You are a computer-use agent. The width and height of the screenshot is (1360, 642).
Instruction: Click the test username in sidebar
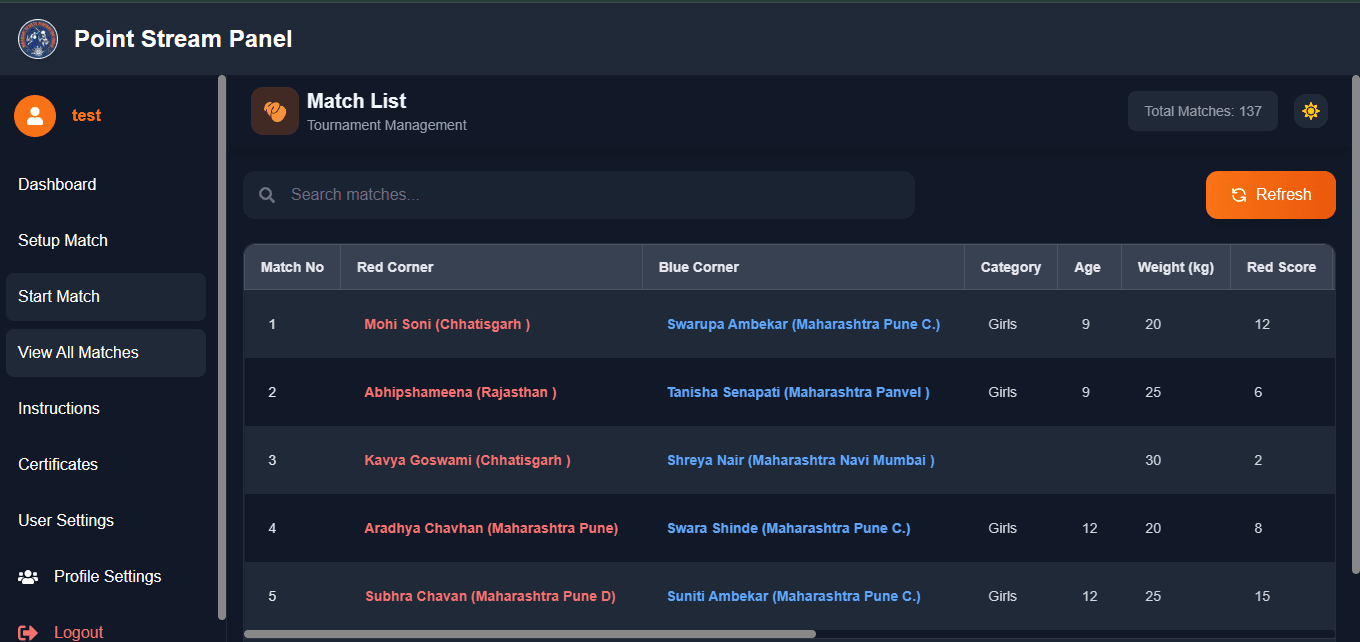86,116
